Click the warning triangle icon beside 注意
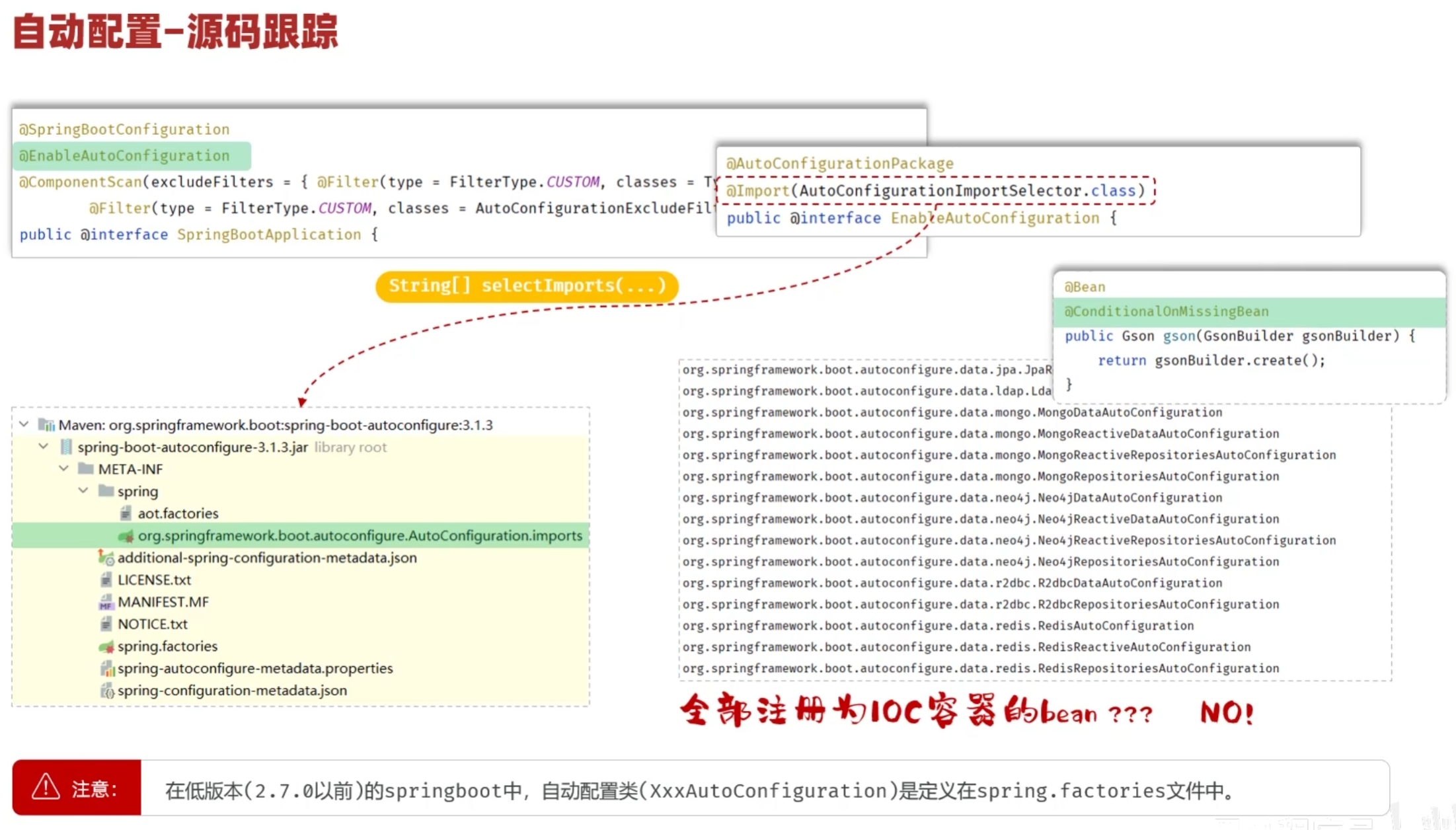The image size is (1456, 830). click(46, 788)
